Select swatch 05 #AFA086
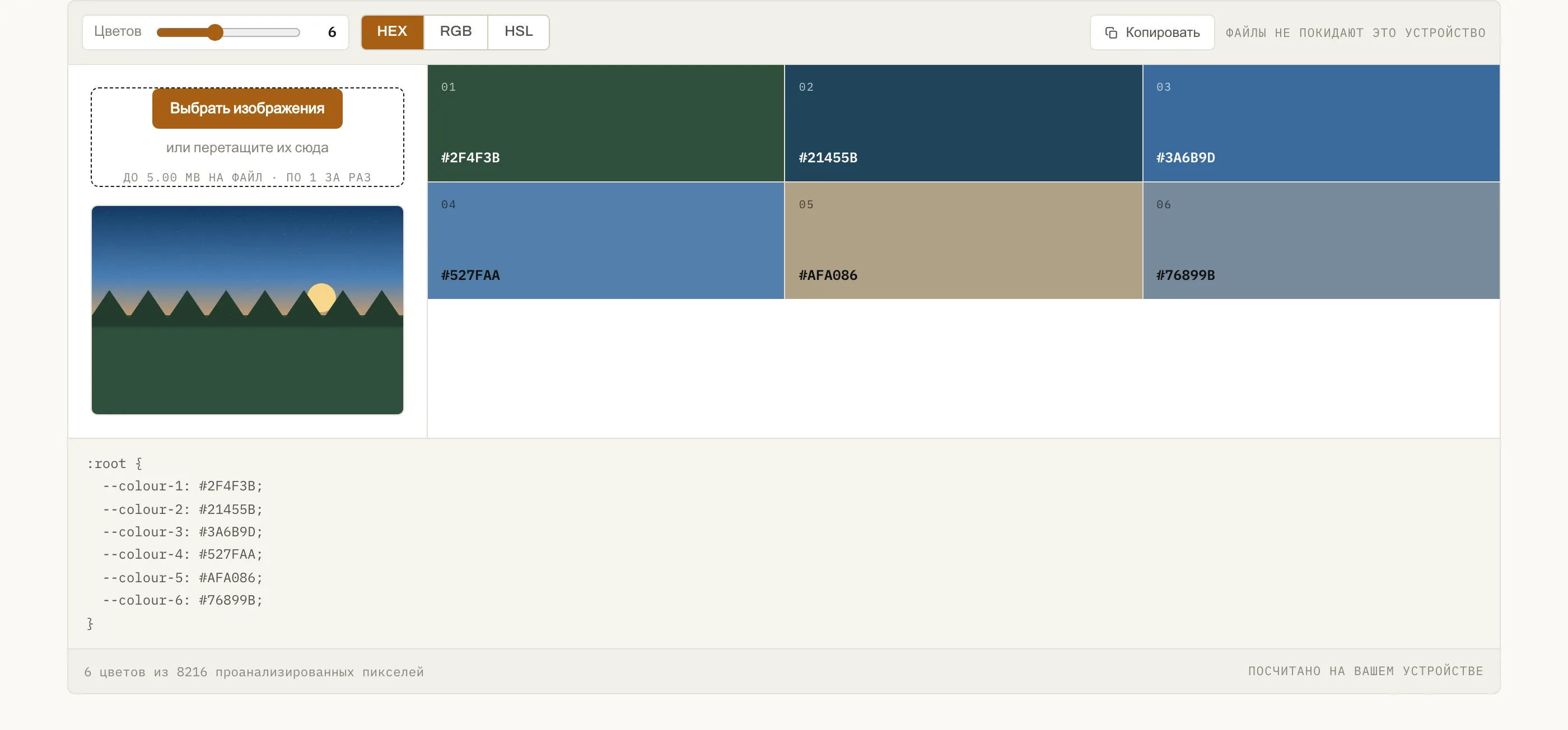The height and width of the screenshot is (730, 1568). (x=964, y=240)
